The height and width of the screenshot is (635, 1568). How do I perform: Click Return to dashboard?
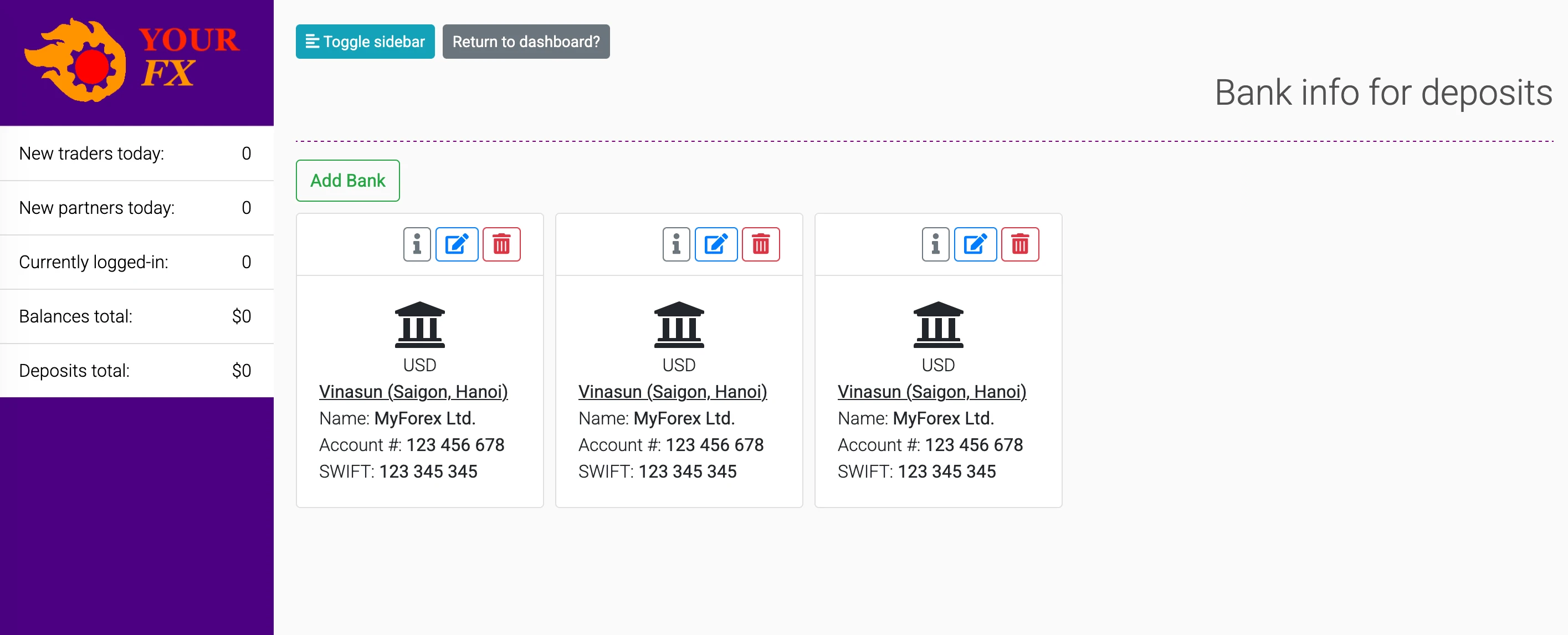(x=526, y=42)
